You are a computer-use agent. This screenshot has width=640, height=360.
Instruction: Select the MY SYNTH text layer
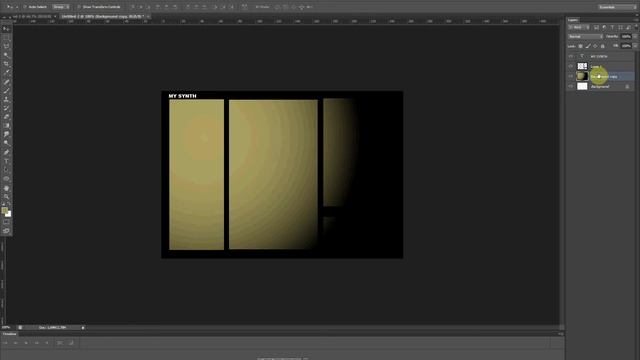click(600, 56)
